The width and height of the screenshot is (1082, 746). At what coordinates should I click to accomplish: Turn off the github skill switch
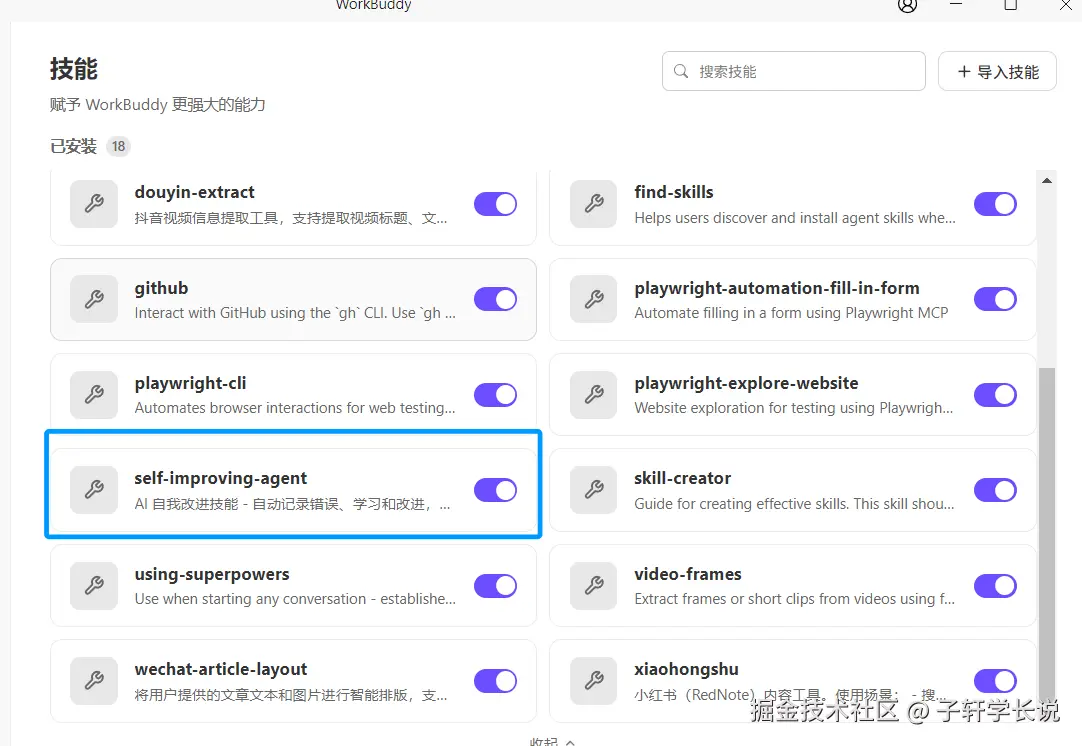495,300
